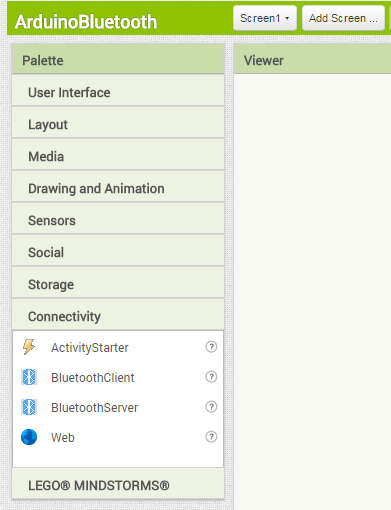This screenshot has width=391, height=510.
Task: Expand the Layout palette section
Action: (x=118, y=123)
